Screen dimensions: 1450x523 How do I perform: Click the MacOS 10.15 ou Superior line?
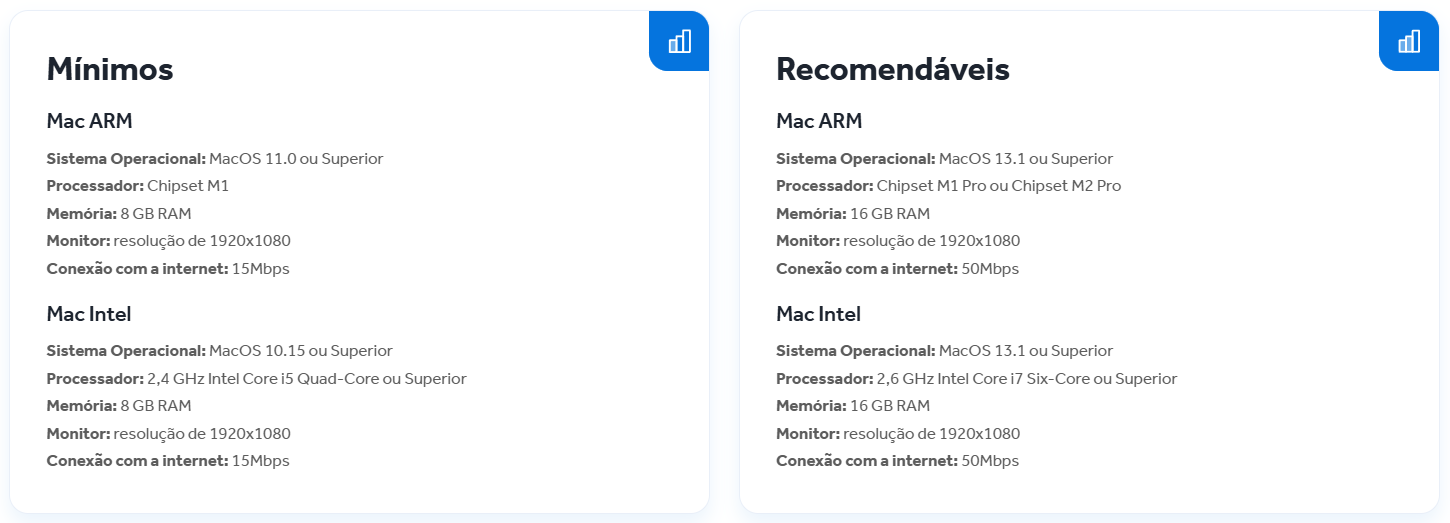[220, 351]
